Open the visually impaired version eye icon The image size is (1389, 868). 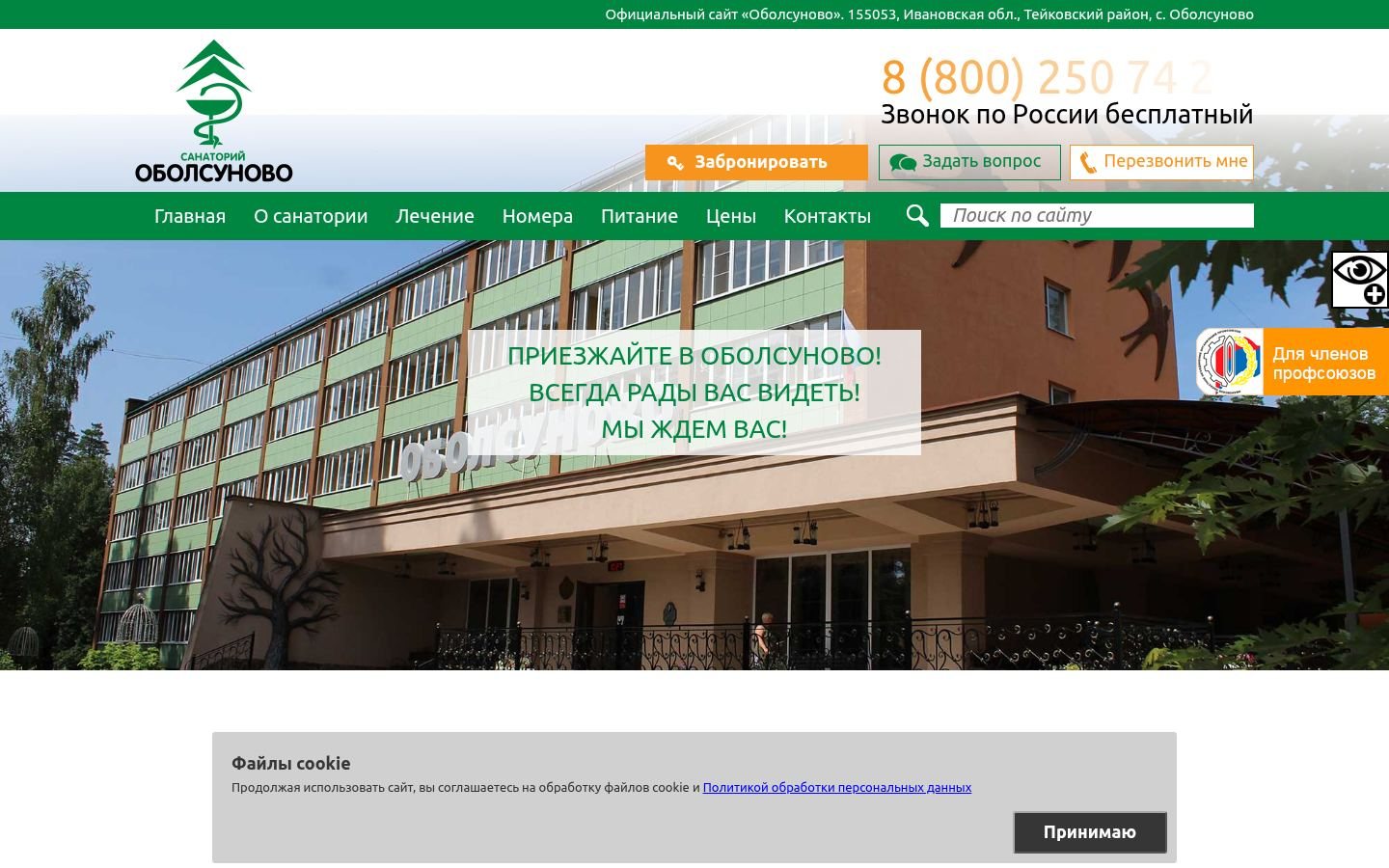click(x=1360, y=280)
